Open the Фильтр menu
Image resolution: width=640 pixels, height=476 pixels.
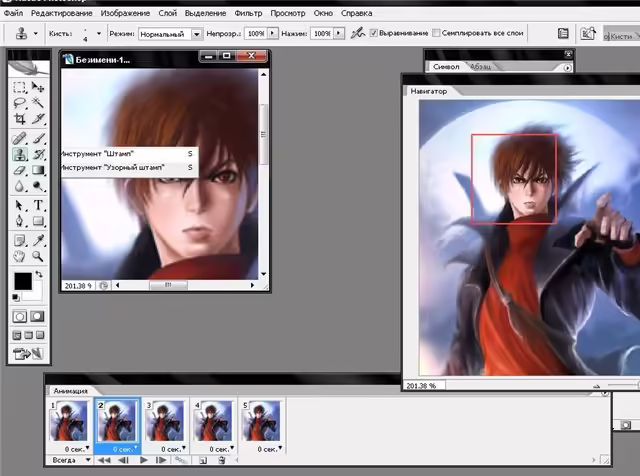point(248,13)
